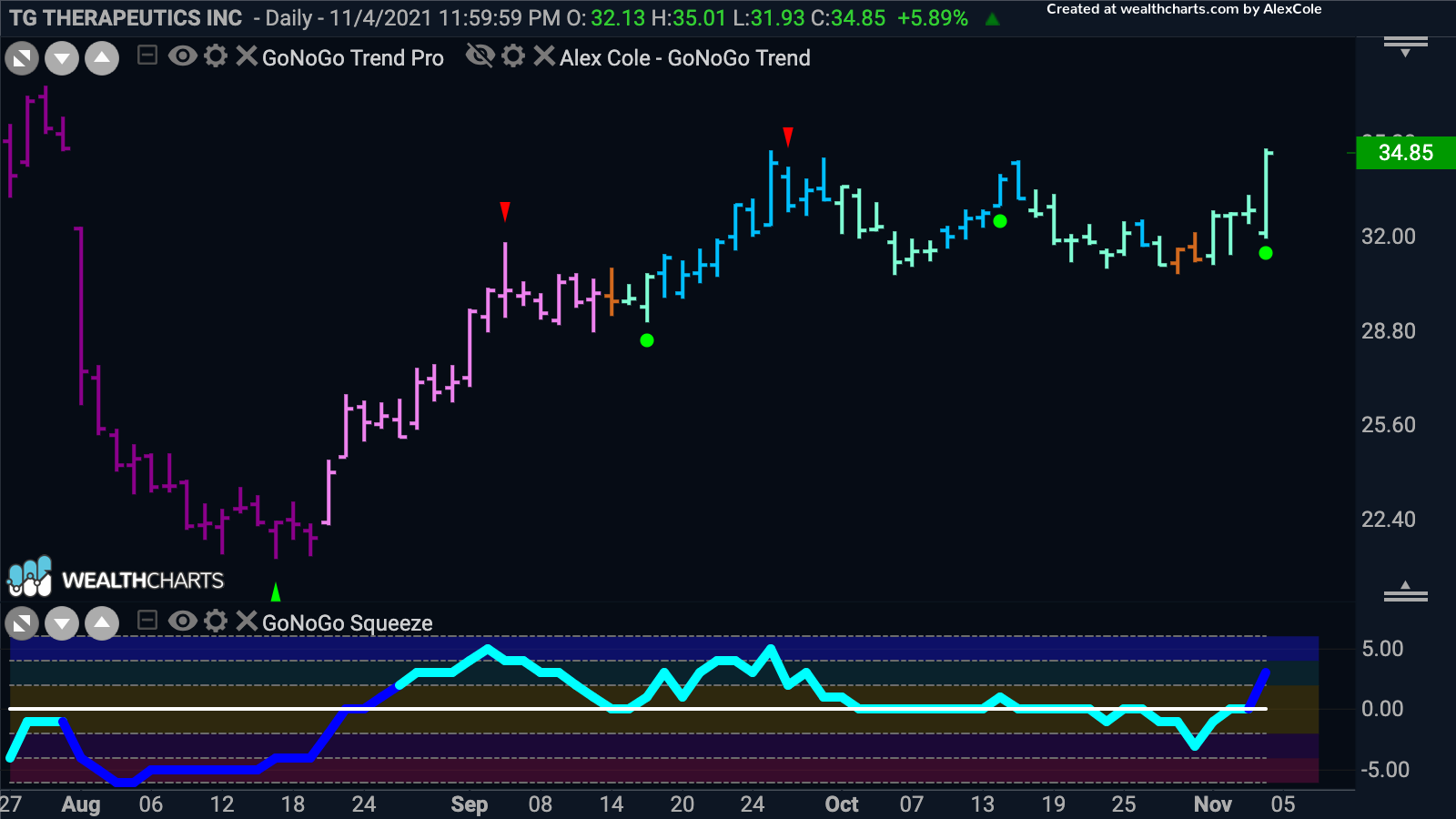Click the +5.89% change value

[x=933, y=18]
